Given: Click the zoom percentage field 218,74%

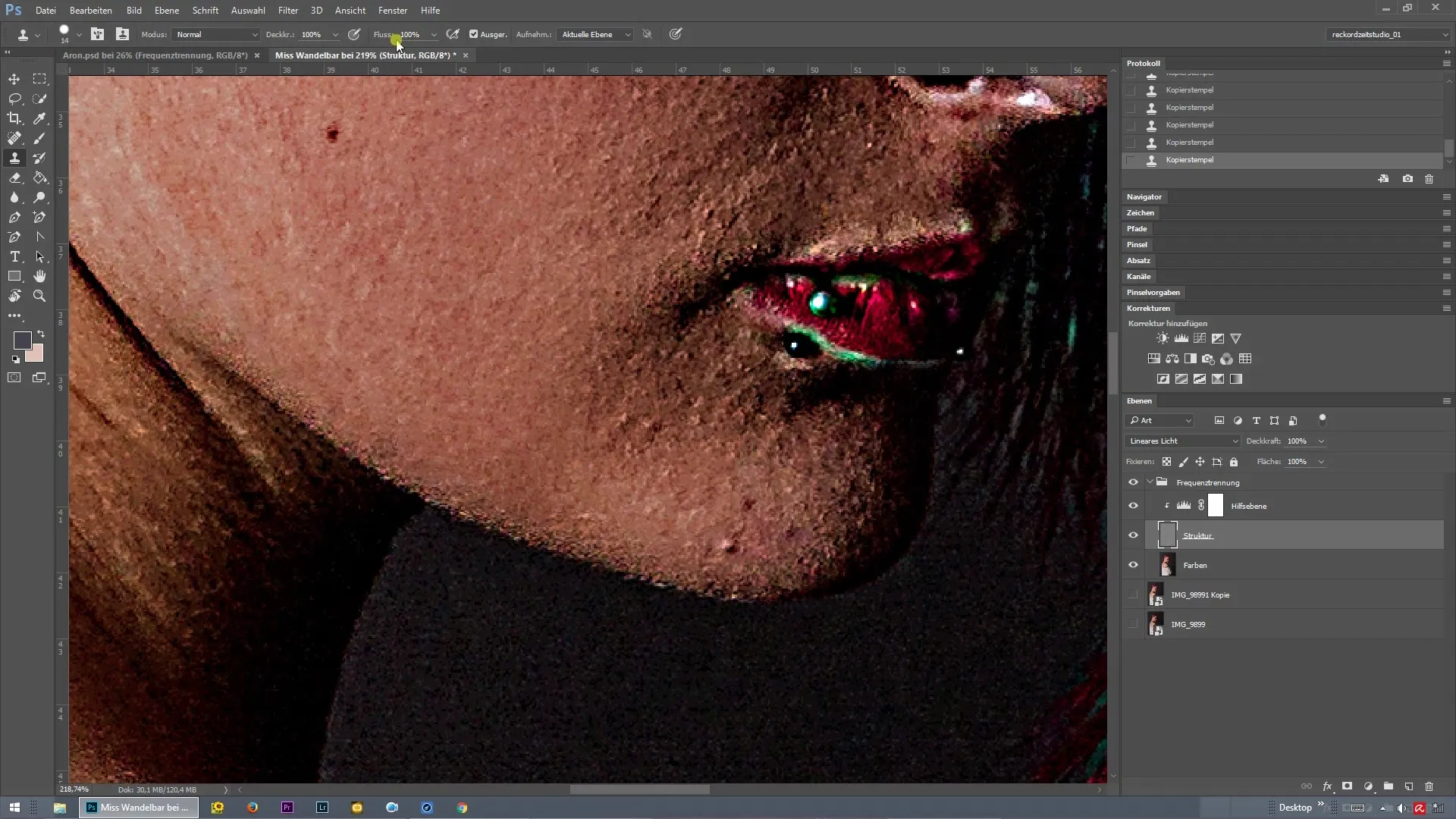Looking at the screenshot, I should [x=74, y=789].
